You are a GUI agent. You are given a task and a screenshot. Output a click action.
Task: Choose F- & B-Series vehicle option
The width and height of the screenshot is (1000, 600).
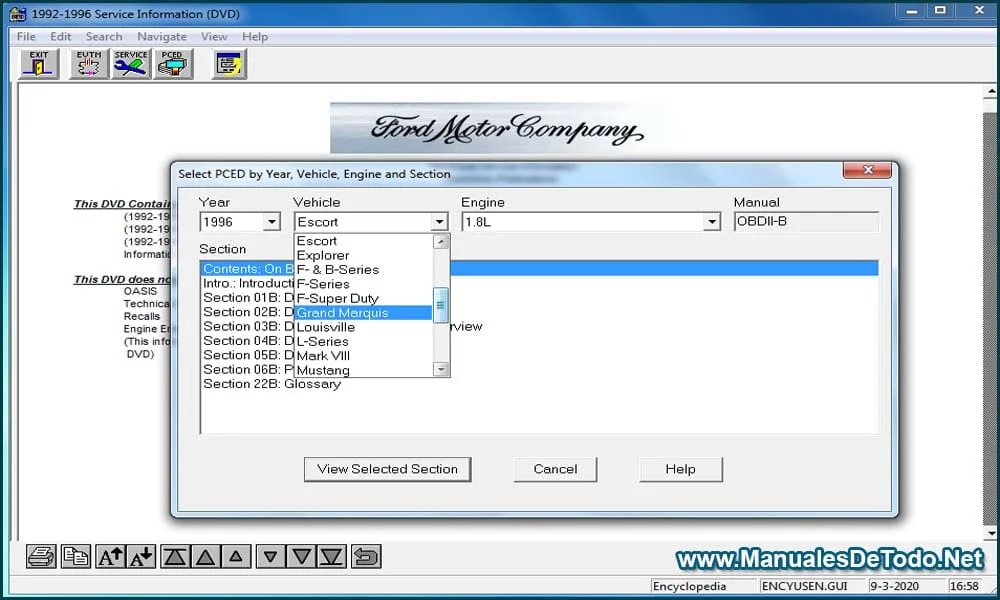click(363, 270)
